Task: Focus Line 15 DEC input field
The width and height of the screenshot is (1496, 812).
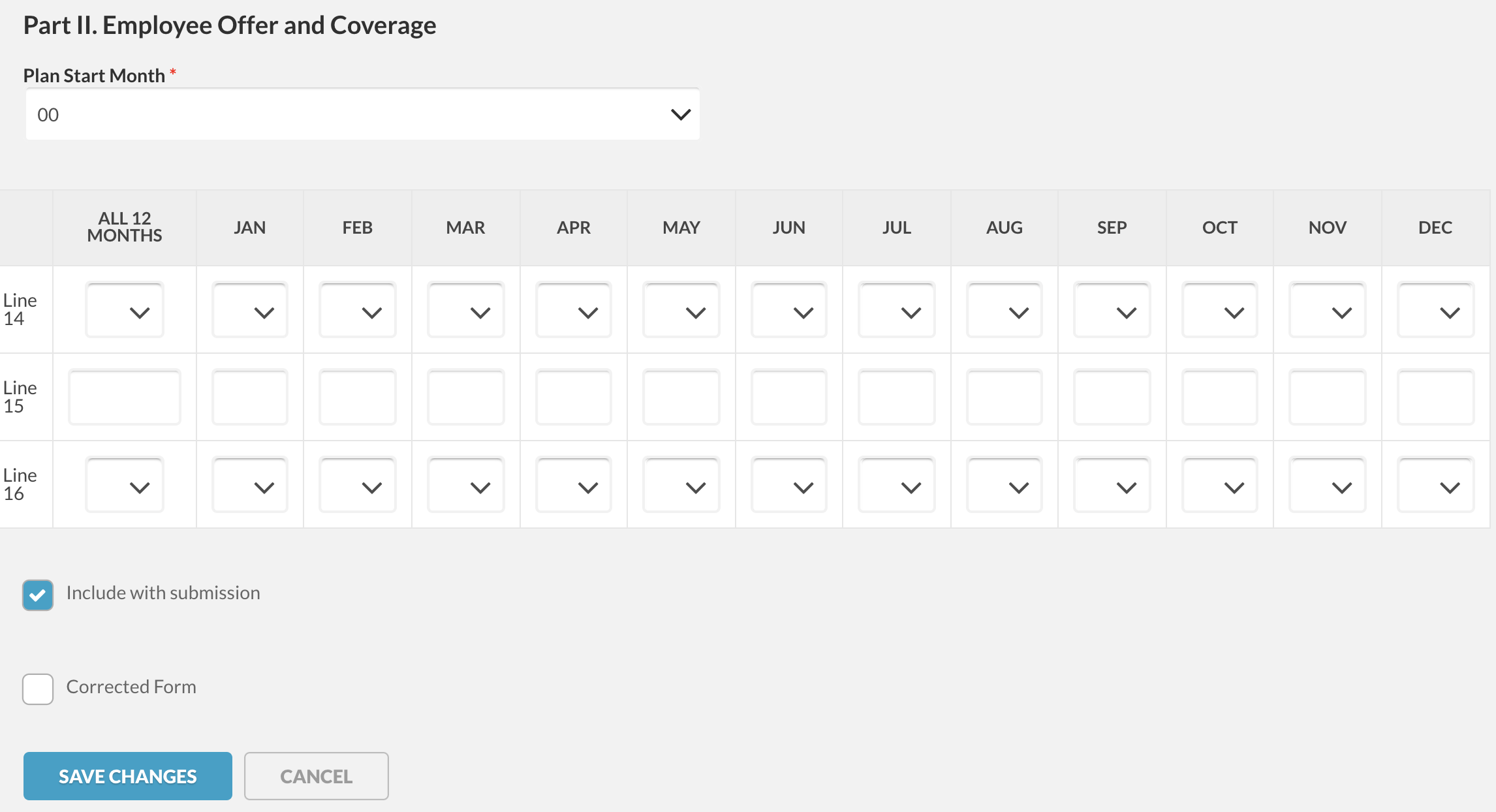Action: click(1435, 397)
